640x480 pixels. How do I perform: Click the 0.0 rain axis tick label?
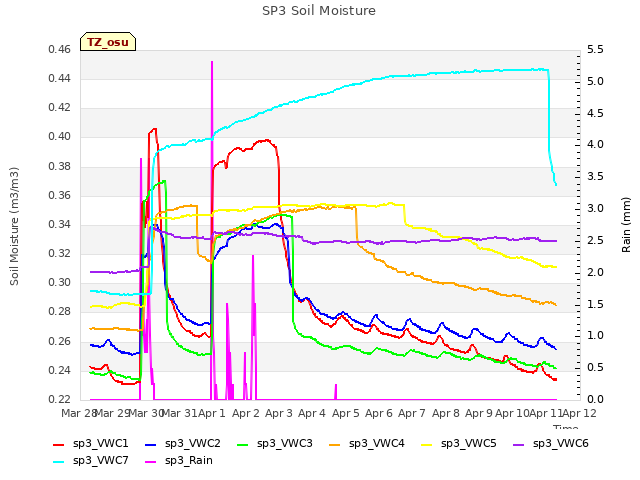[x=595, y=399]
